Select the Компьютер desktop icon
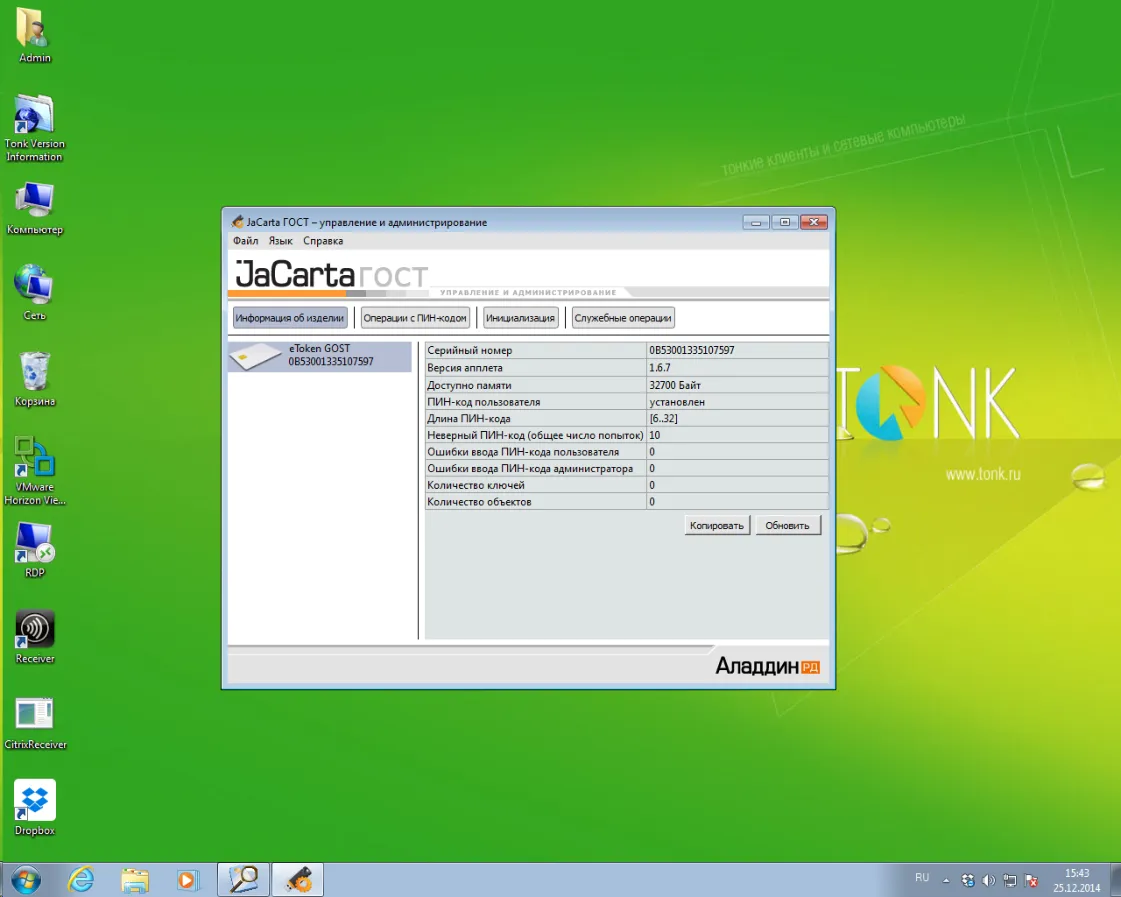1121x897 pixels. 34,208
